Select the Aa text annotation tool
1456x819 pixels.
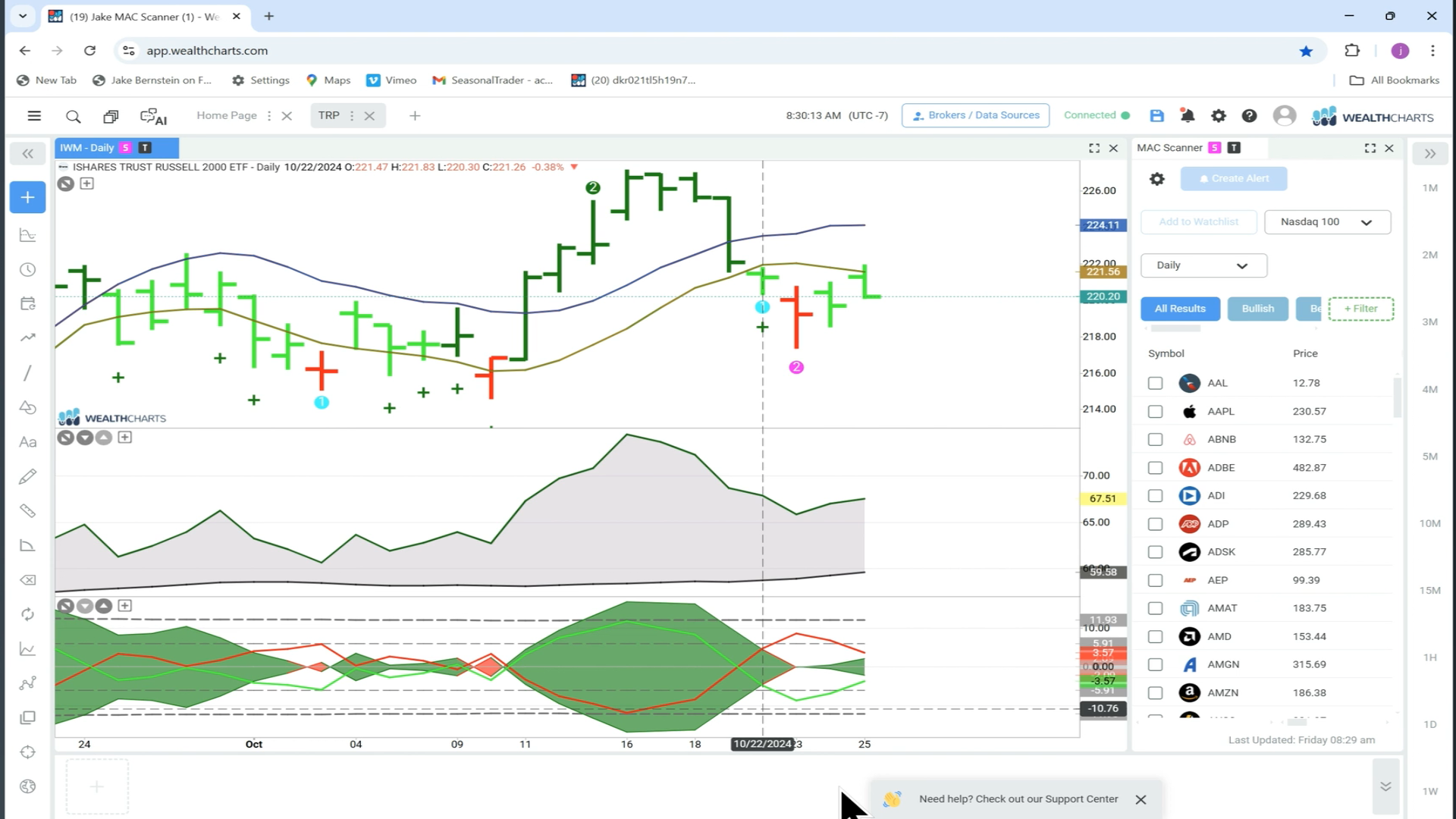point(27,442)
